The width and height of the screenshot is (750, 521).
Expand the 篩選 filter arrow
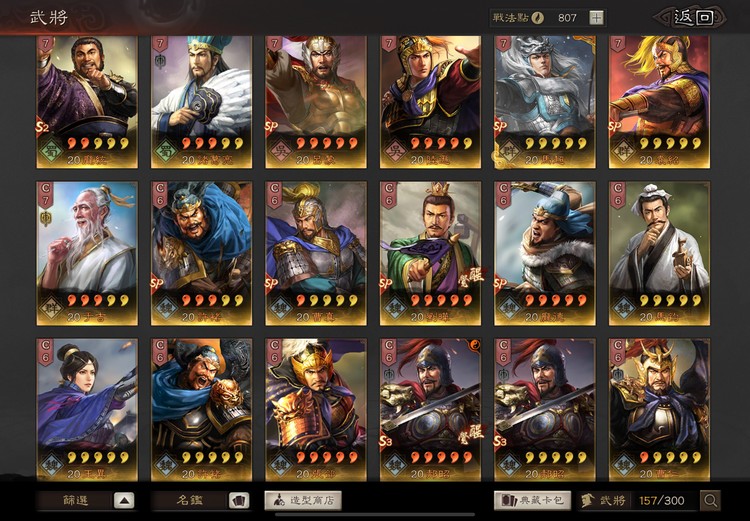[124, 500]
